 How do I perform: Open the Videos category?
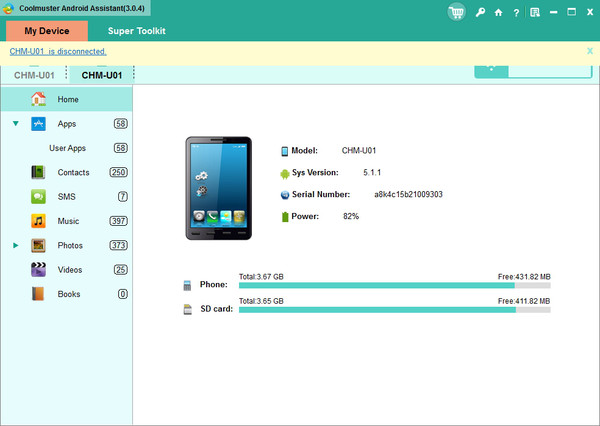pos(69,269)
